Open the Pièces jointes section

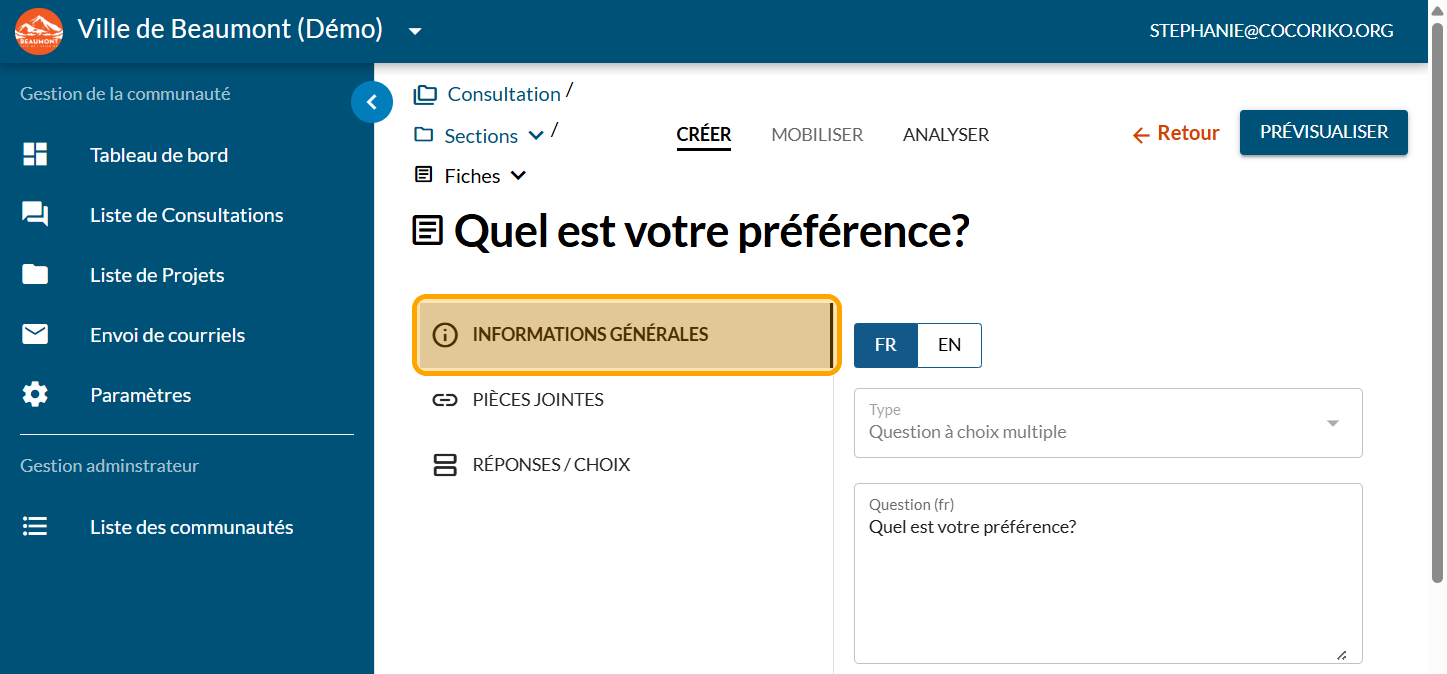click(538, 400)
